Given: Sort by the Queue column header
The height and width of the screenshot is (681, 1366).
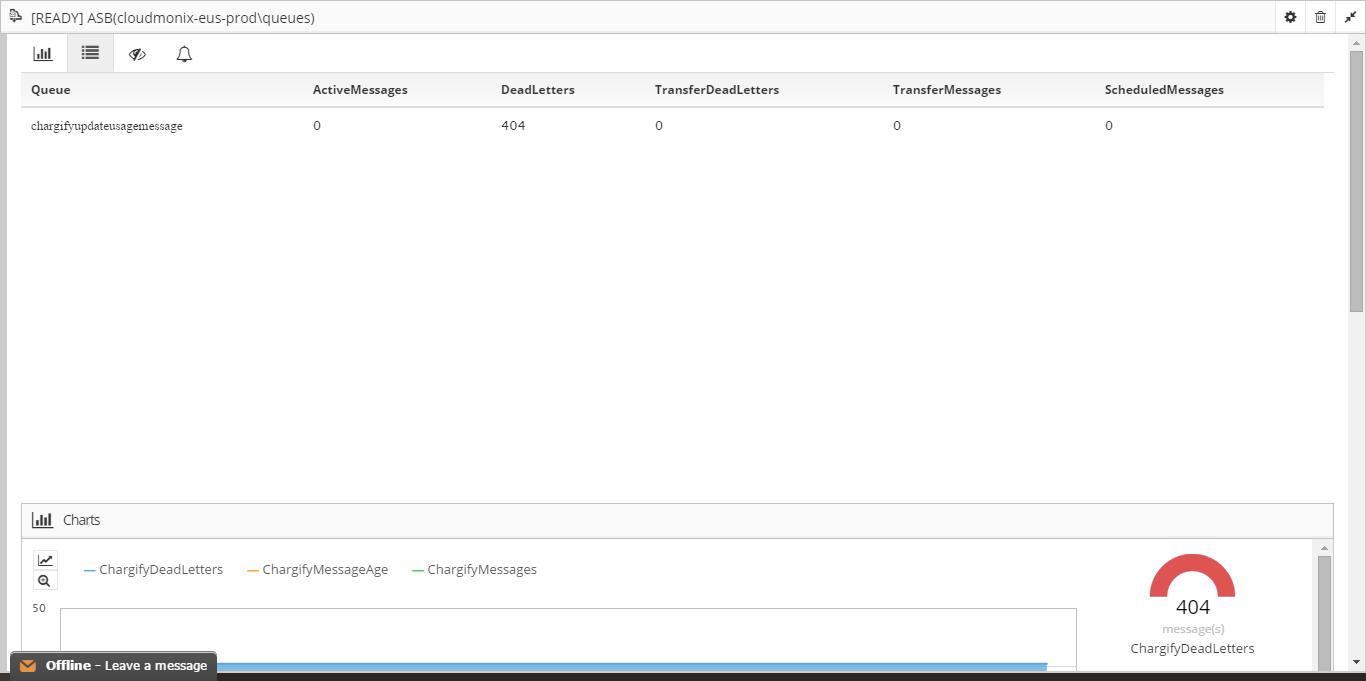Looking at the screenshot, I should 51,90.
